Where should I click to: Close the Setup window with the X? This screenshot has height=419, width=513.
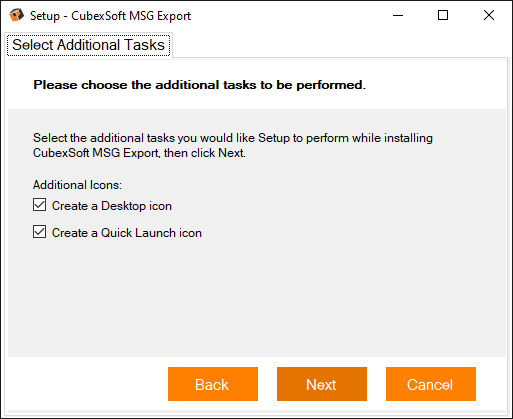point(489,15)
